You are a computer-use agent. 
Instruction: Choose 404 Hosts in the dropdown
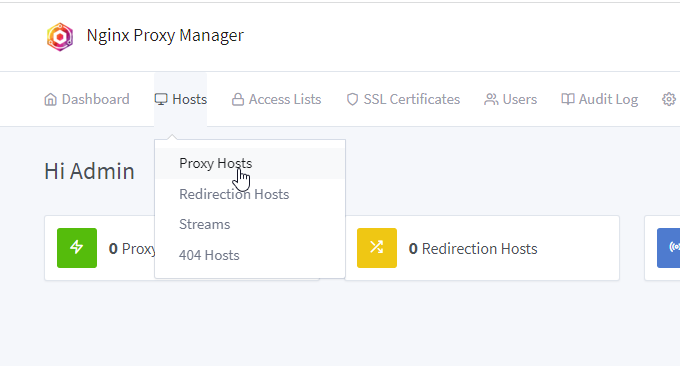click(x=250, y=255)
